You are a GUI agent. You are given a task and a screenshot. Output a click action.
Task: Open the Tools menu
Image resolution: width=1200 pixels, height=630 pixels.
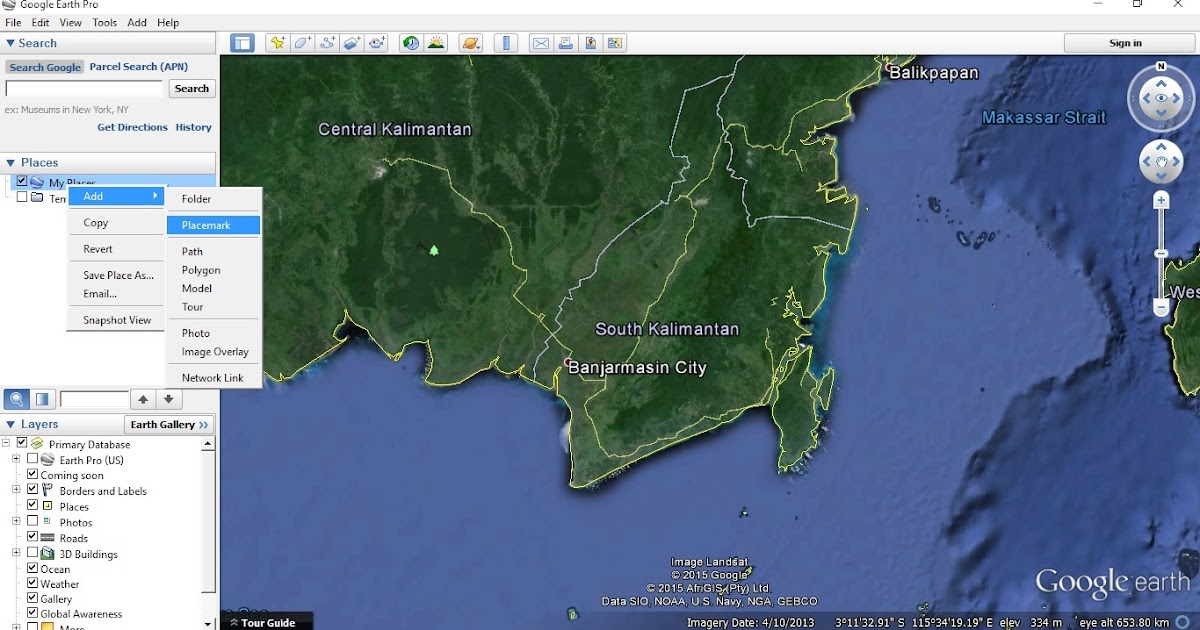click(x=104, y=22)
